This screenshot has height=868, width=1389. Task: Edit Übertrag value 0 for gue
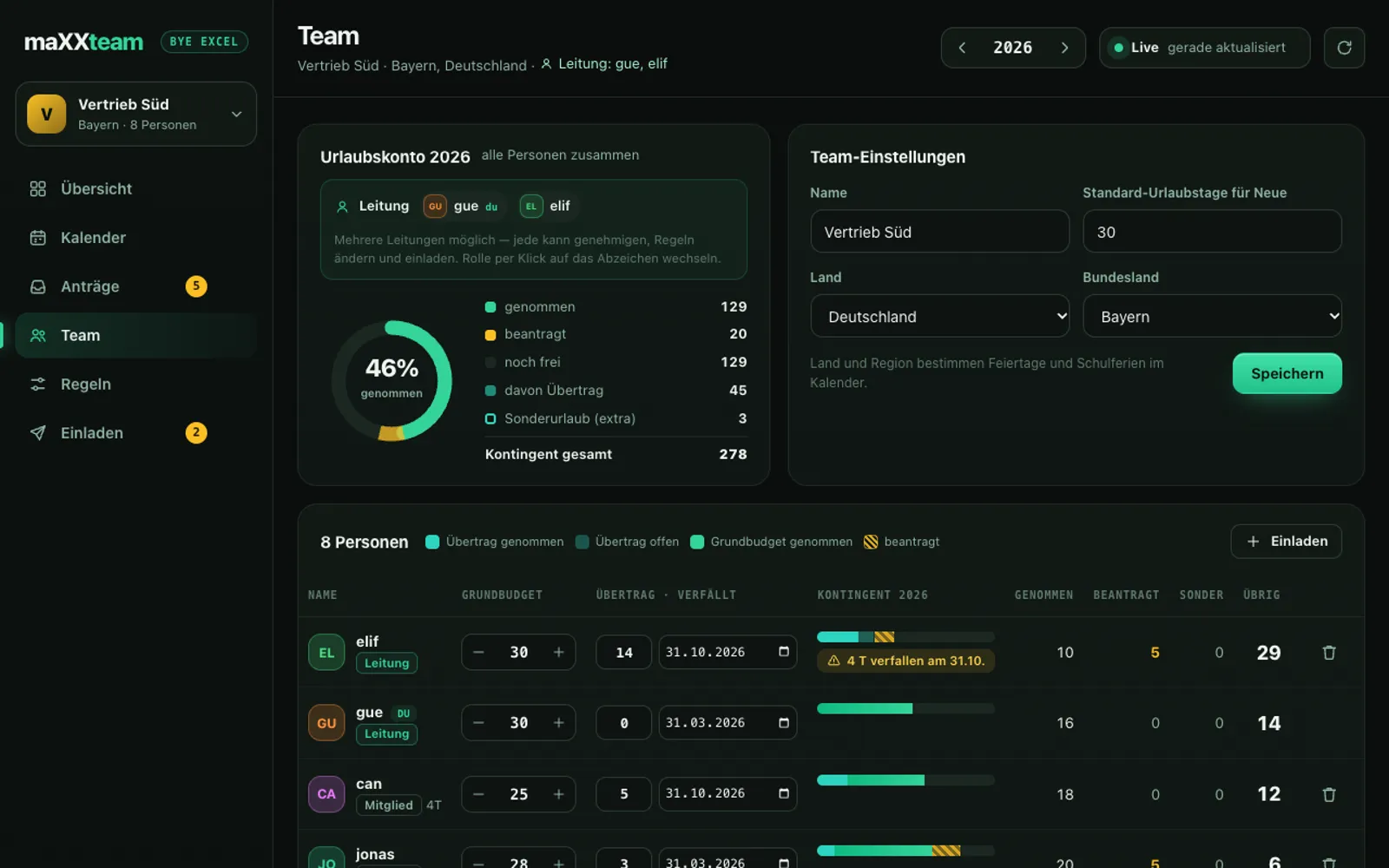[623, 723]
